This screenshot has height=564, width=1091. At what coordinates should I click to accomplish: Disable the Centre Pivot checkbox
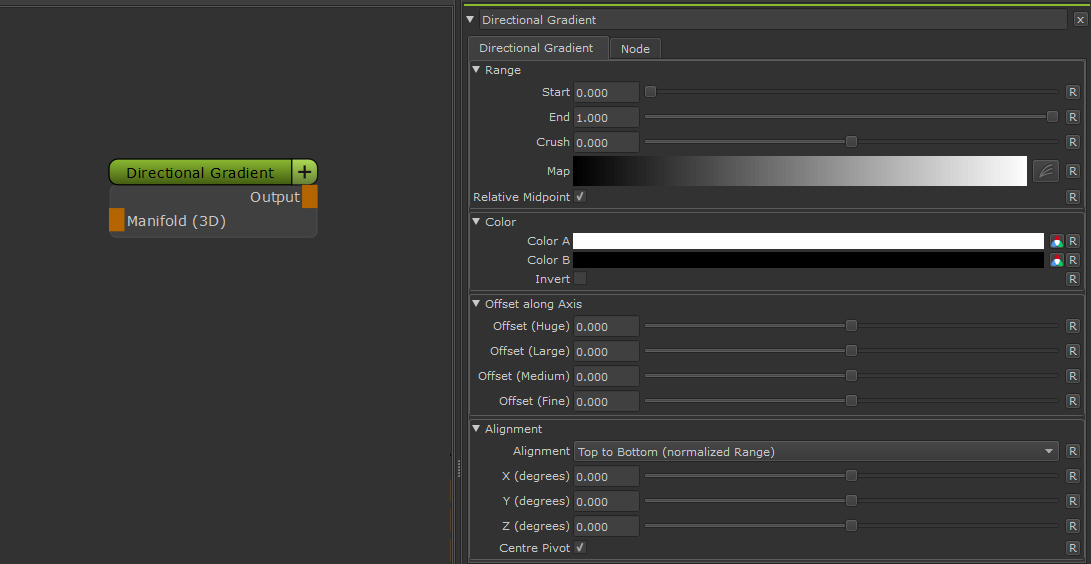pos(580,548)
